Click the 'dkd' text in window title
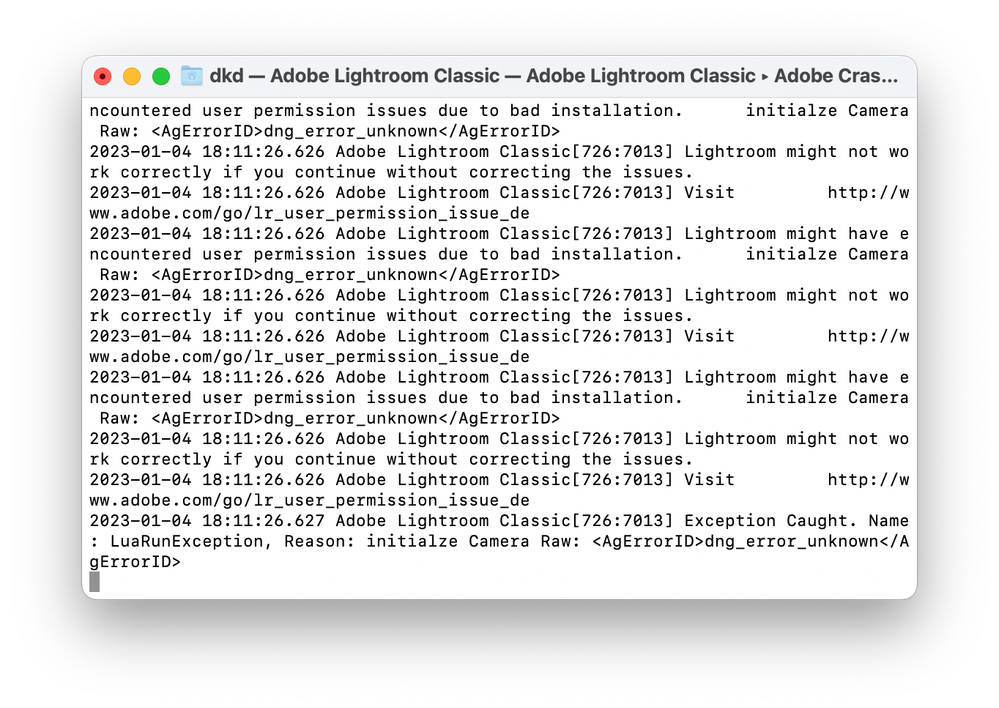Screen dimensions: 999x708 [227, 76]
